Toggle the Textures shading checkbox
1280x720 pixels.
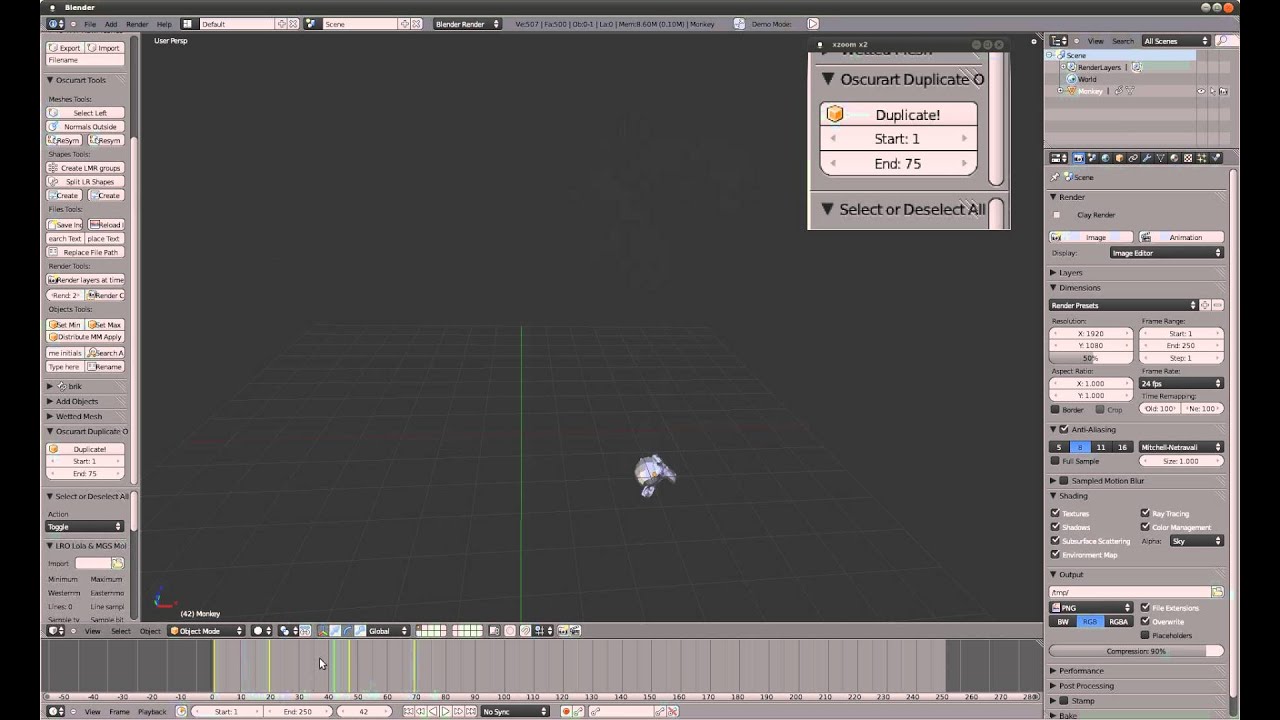click(x=1055, y=513)
